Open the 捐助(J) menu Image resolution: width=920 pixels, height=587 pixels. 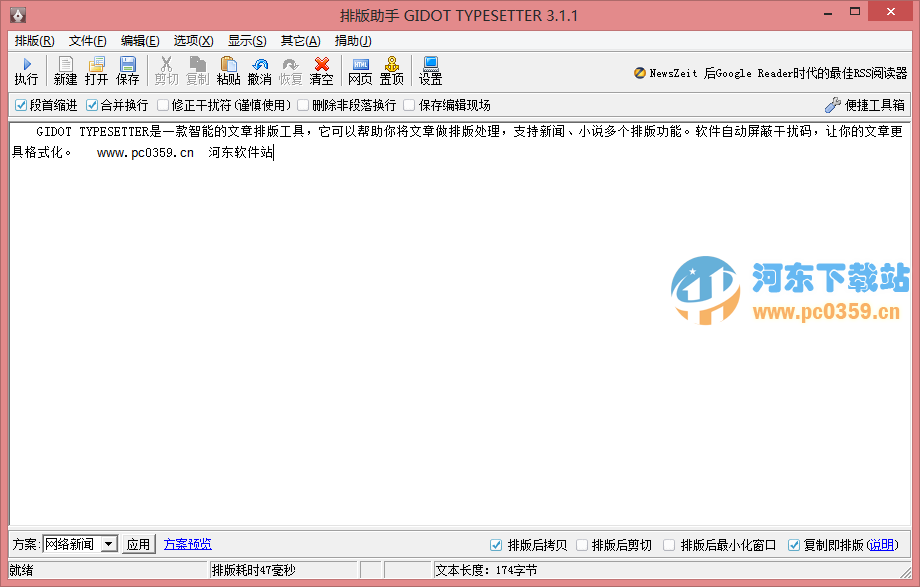(352, 40)
